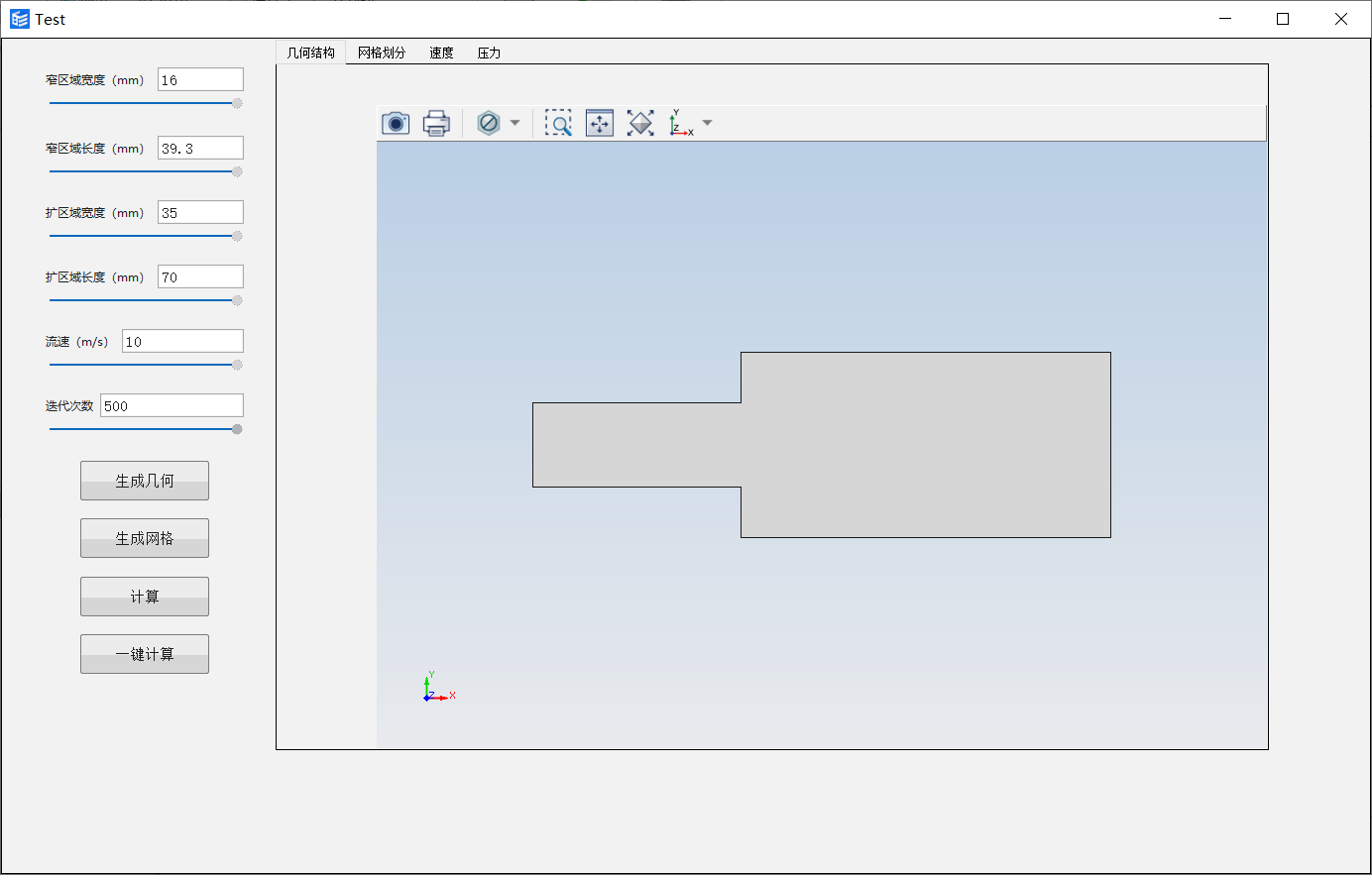Close the Test window
The height and width of the screenshot is (875, 1372).
1341,19
